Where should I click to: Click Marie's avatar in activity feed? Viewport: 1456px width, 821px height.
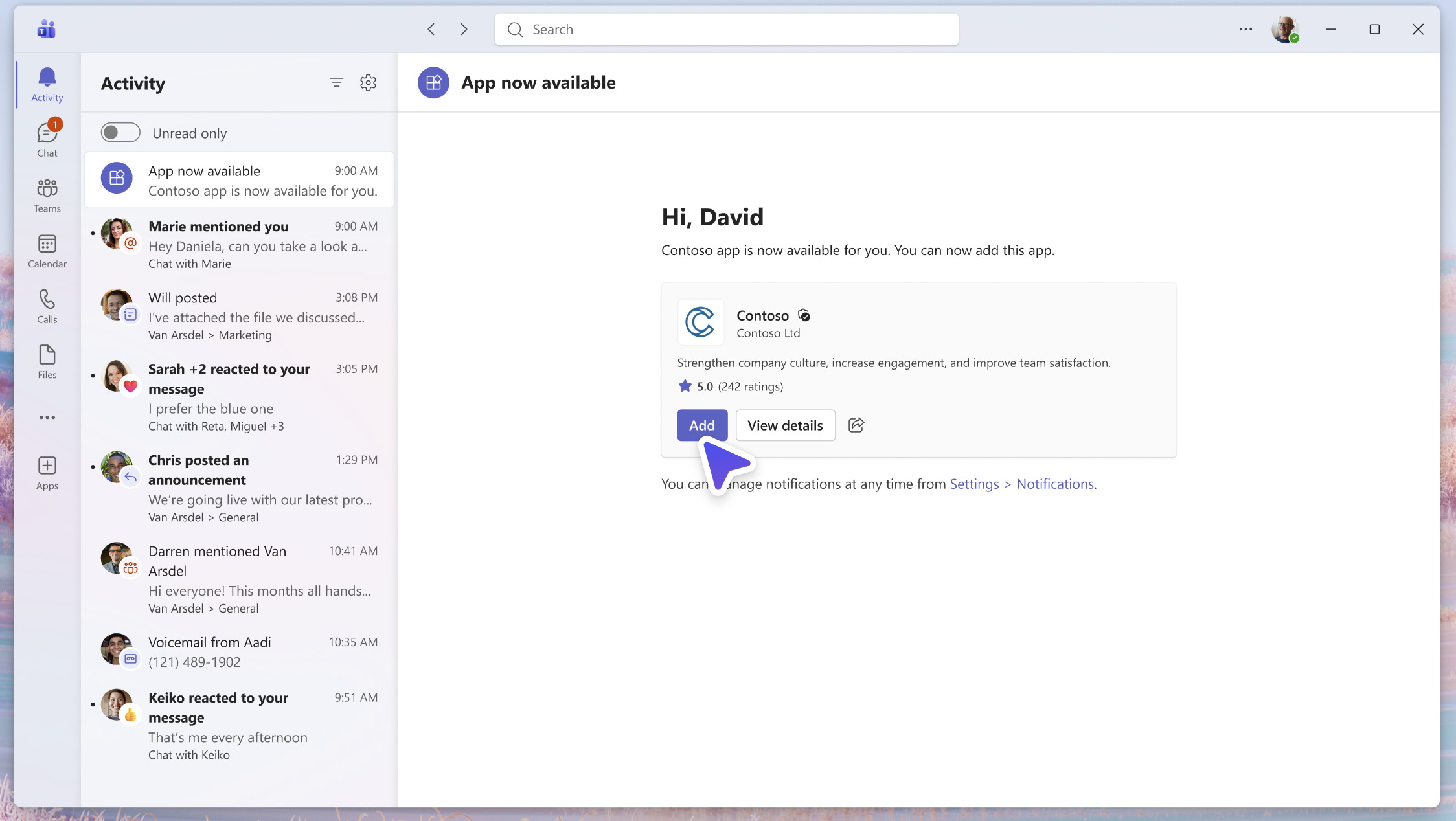(x=117, y=233)
